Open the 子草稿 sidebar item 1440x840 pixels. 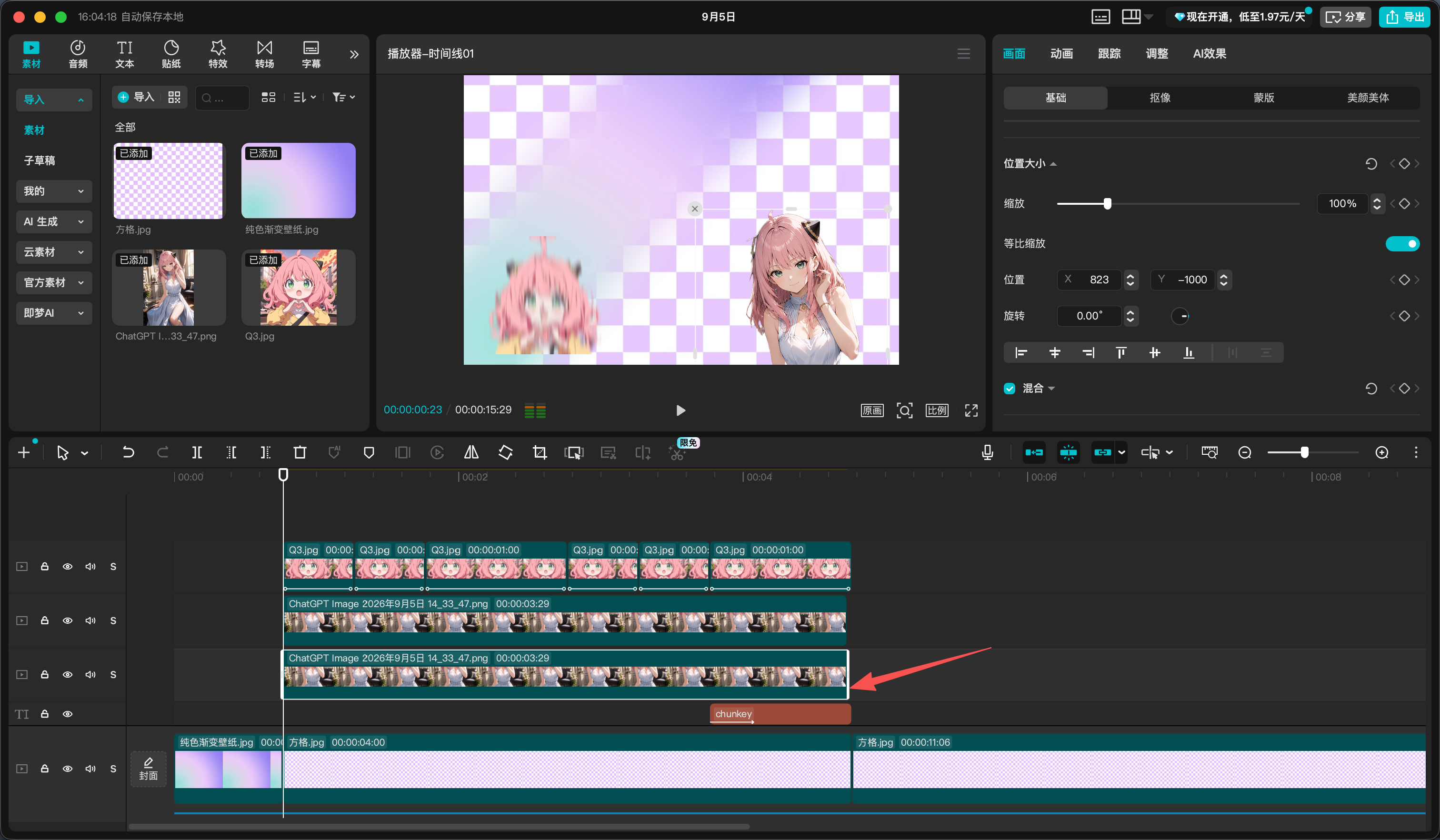tap(40, 160)
